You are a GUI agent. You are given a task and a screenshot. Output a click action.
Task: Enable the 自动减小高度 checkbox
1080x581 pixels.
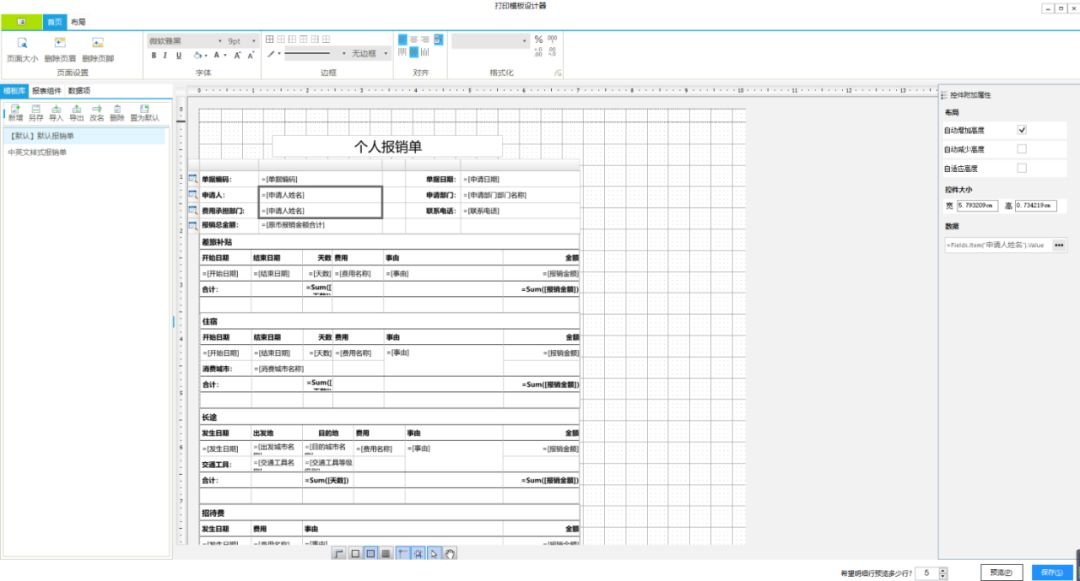tap(1022, 149)
